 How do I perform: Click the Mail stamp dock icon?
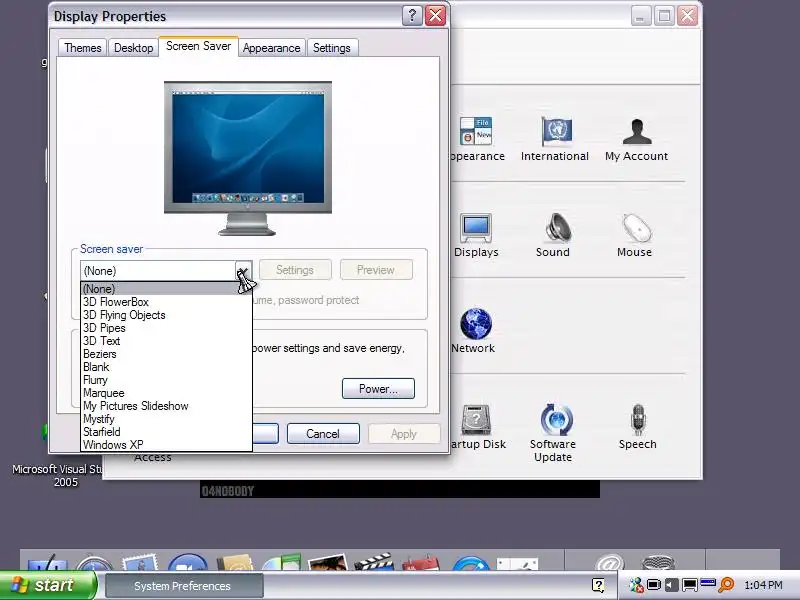(140, 562)
